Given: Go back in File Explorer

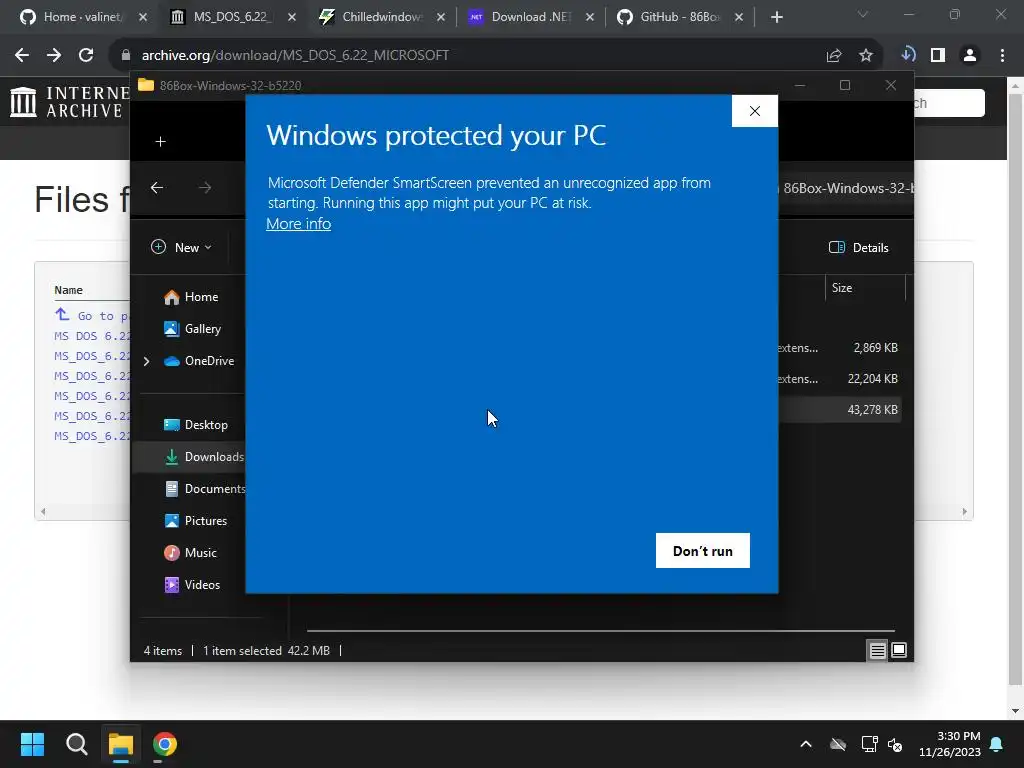Looking at the screenshot, I should [x=157, y=188].
